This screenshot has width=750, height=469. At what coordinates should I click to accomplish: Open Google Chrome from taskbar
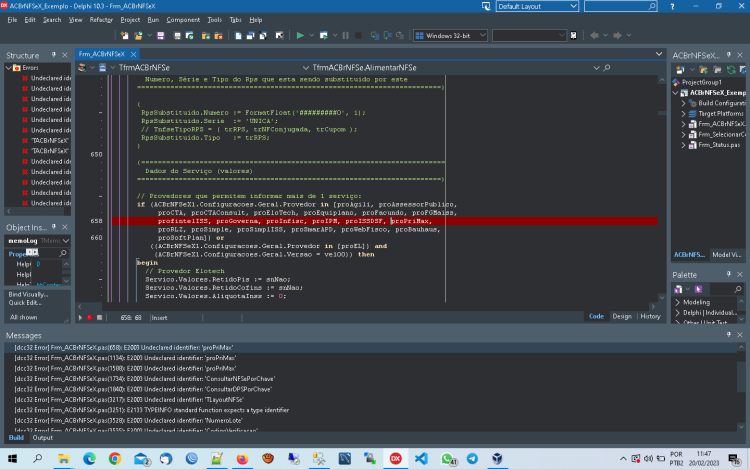click(115, 458)
